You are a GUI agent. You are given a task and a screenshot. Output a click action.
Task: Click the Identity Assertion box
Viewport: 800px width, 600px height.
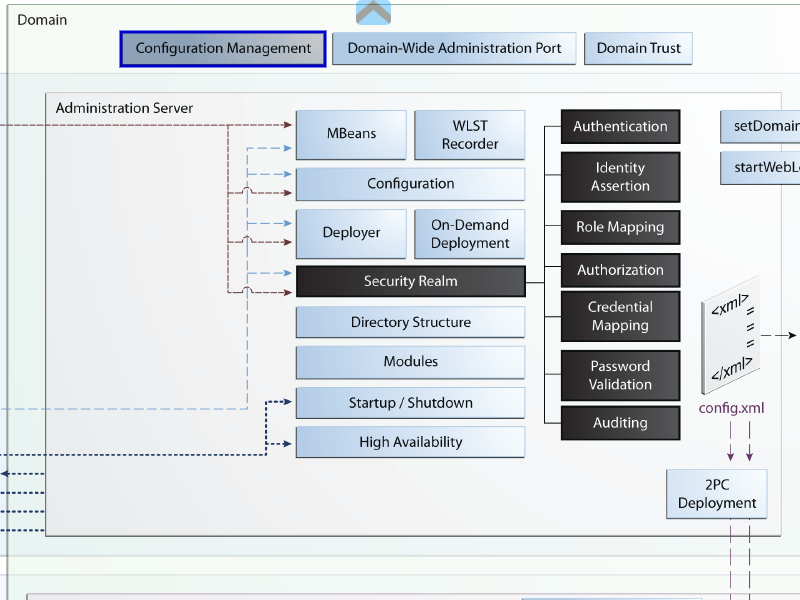[x=620, y=177]
